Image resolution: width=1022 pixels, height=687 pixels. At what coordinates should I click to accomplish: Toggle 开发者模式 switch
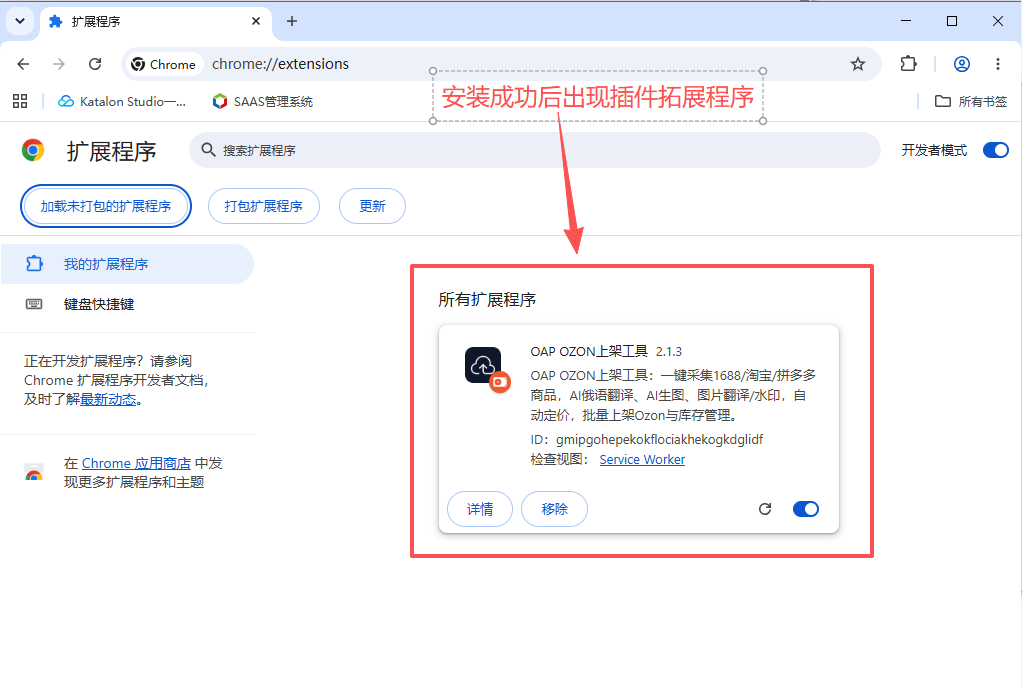click(995, 150)
